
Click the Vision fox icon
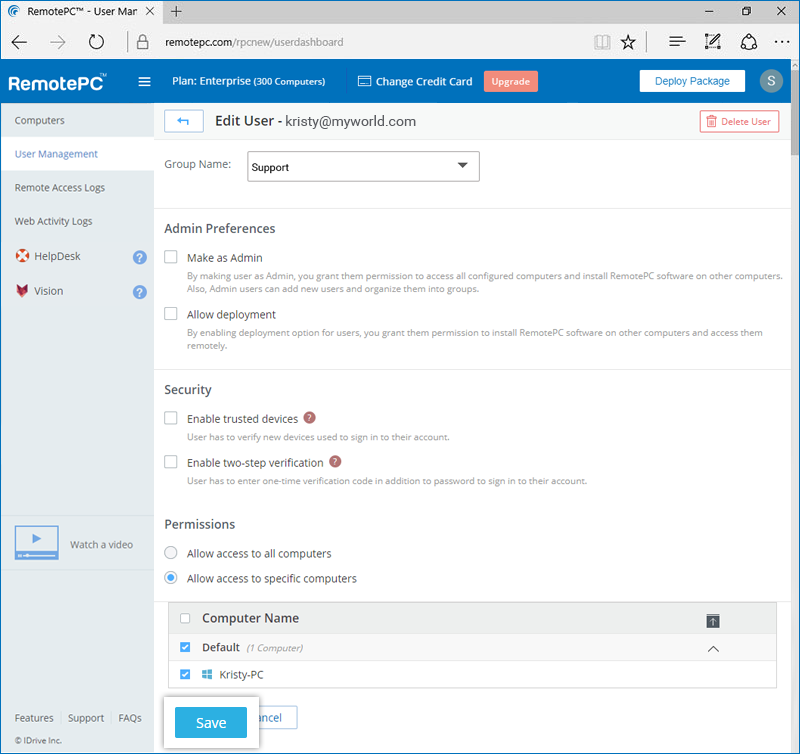coord(22,291)
